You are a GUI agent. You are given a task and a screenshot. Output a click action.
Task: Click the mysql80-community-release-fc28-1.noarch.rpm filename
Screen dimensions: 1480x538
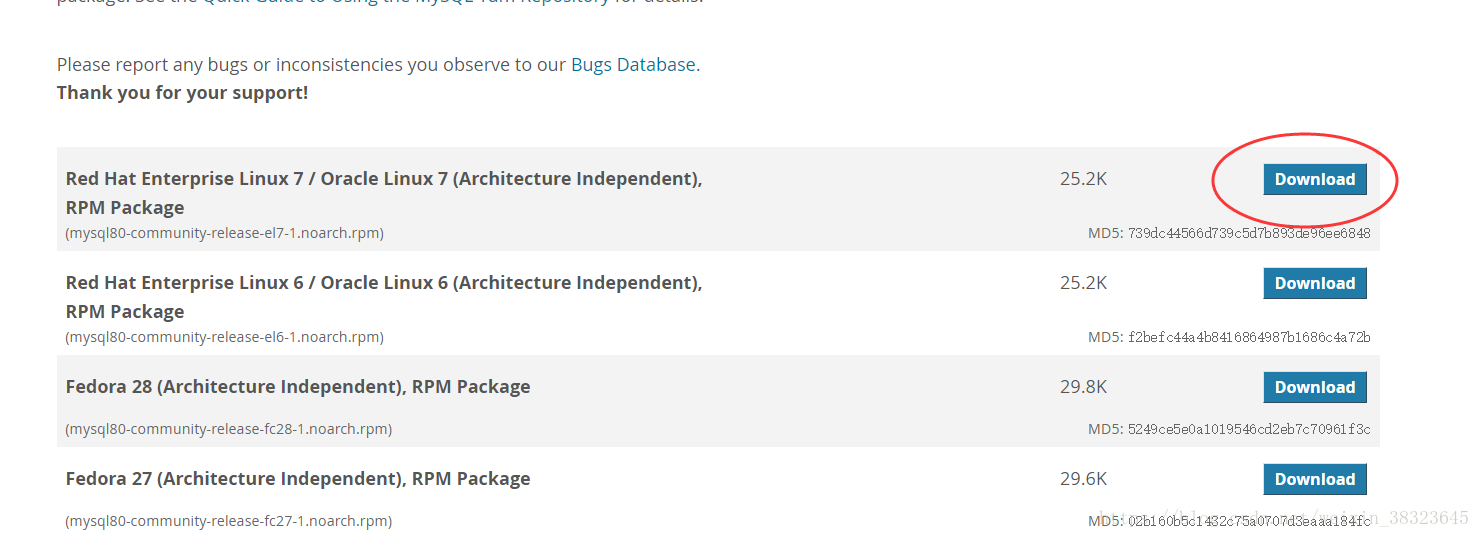pos(229,429)
